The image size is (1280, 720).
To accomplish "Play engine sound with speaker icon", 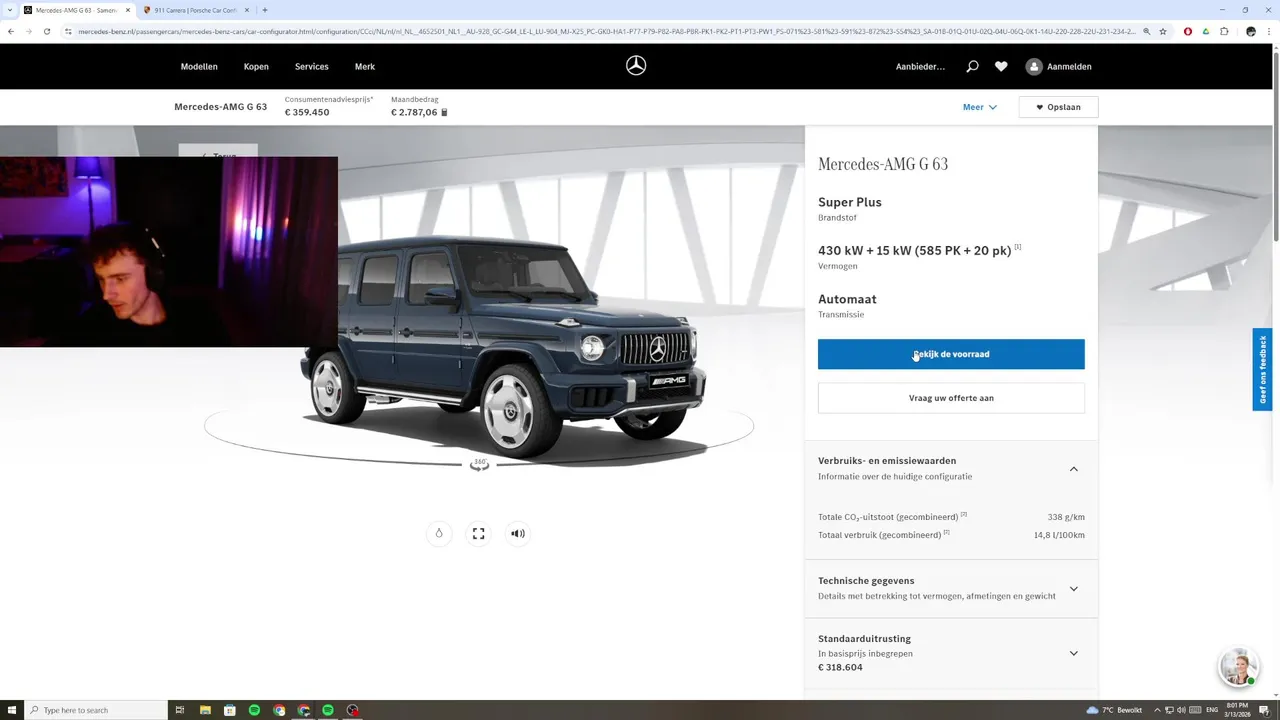I will click(517, 533).
